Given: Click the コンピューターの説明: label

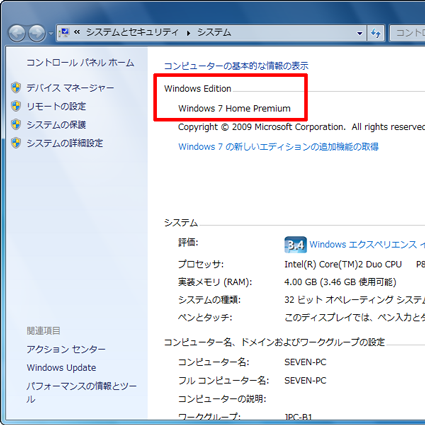Looking at the screenshot, I should pyautogui.click(x=222, y=399).
